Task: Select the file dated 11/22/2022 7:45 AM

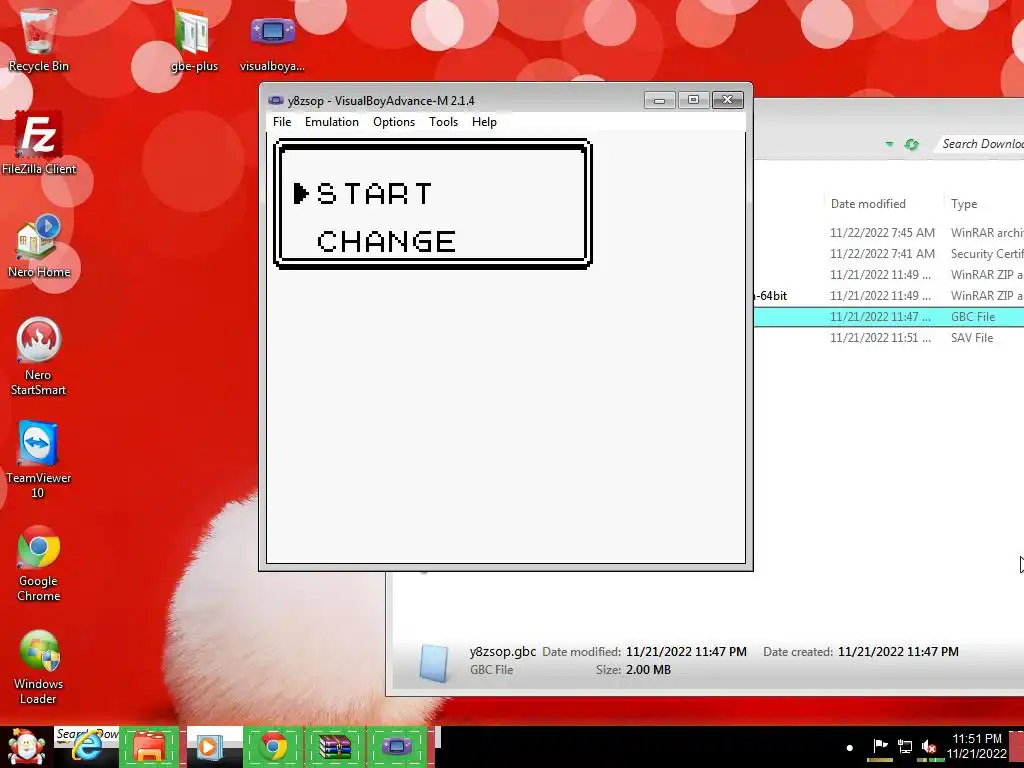Action: [x=888, y=232]
